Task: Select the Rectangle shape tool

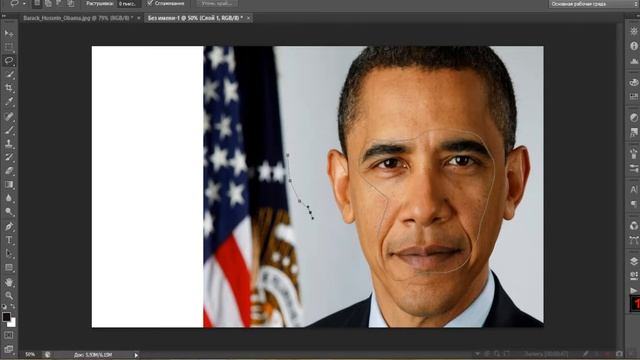Action: point(9,267)
